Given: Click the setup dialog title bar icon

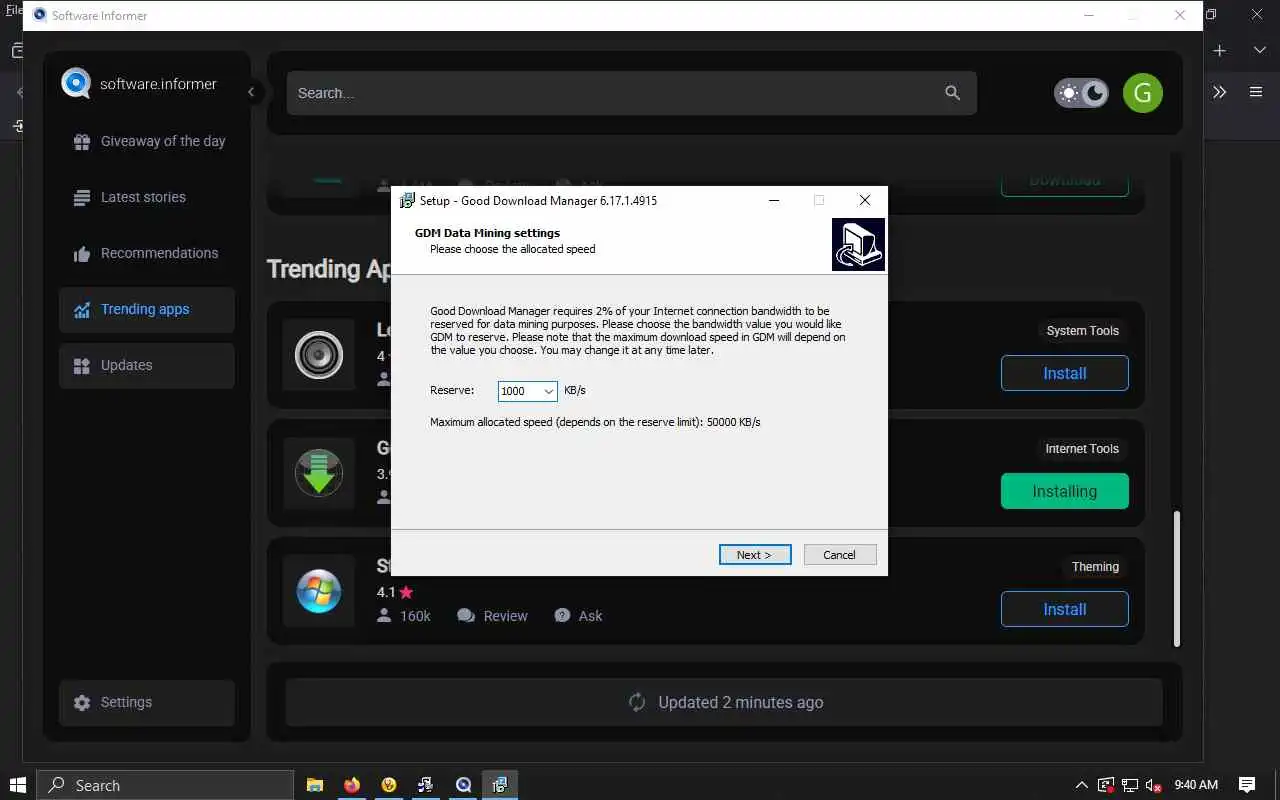Looking at the screenshot, I should (407, 200).
